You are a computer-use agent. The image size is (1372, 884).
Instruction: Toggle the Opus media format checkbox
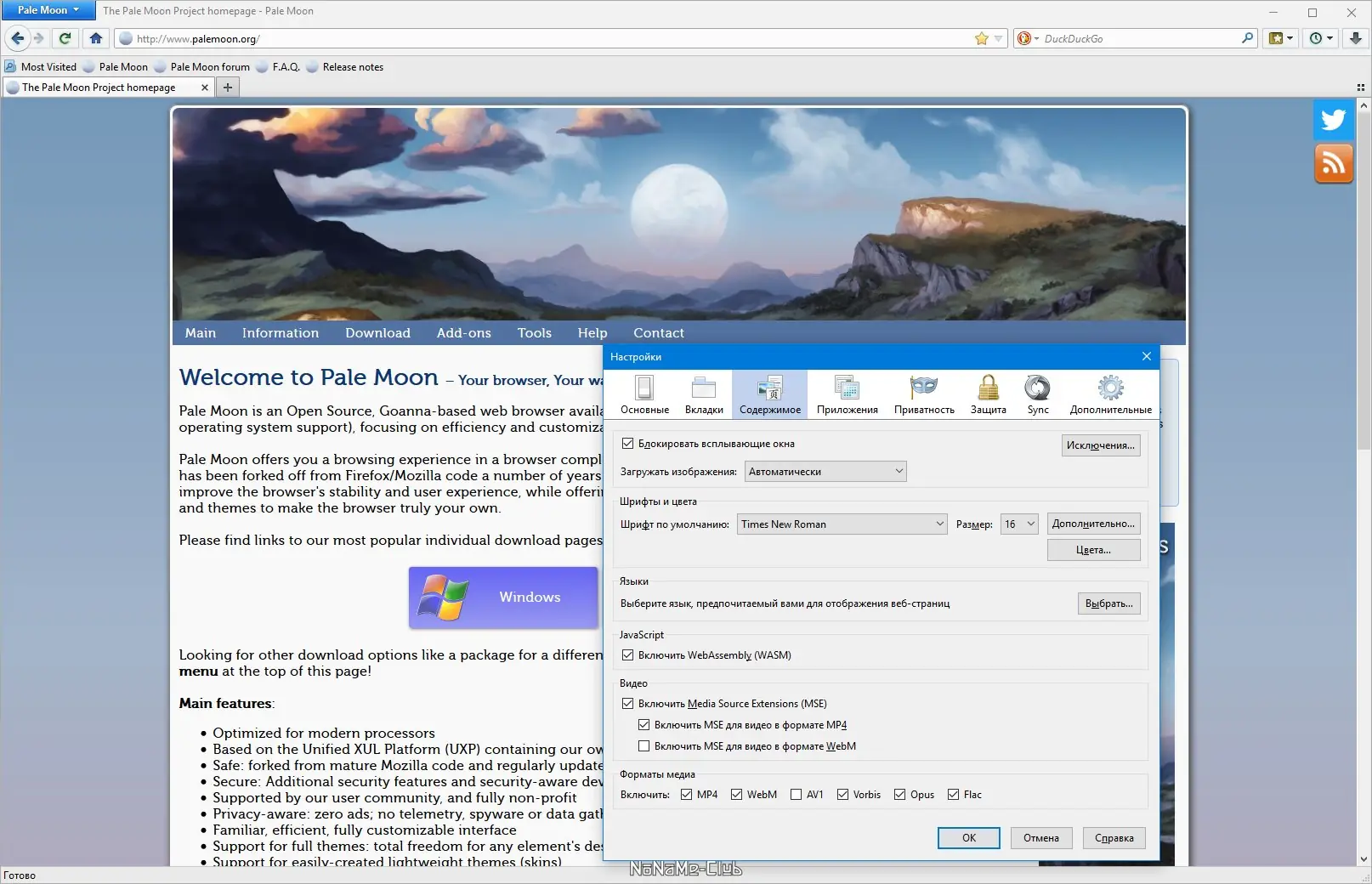tap(900, 795)
